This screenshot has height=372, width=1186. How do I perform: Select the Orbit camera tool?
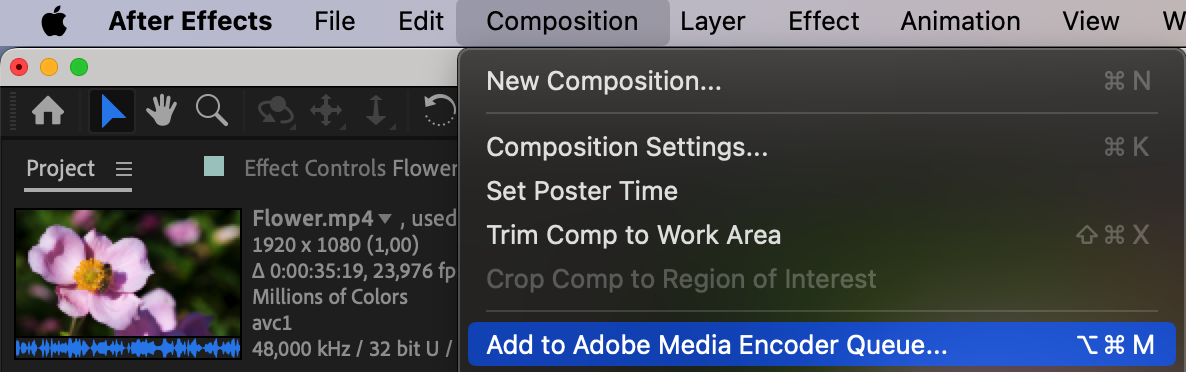pos(276,112)
